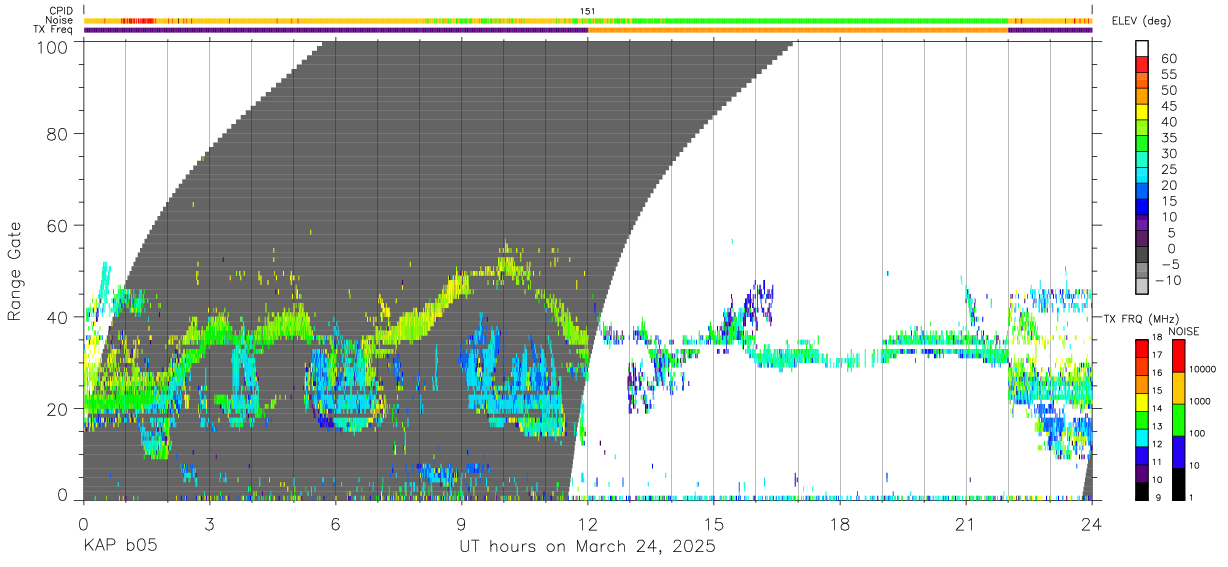Click the orange TX Freq bar segment after 12 UT

798,30
